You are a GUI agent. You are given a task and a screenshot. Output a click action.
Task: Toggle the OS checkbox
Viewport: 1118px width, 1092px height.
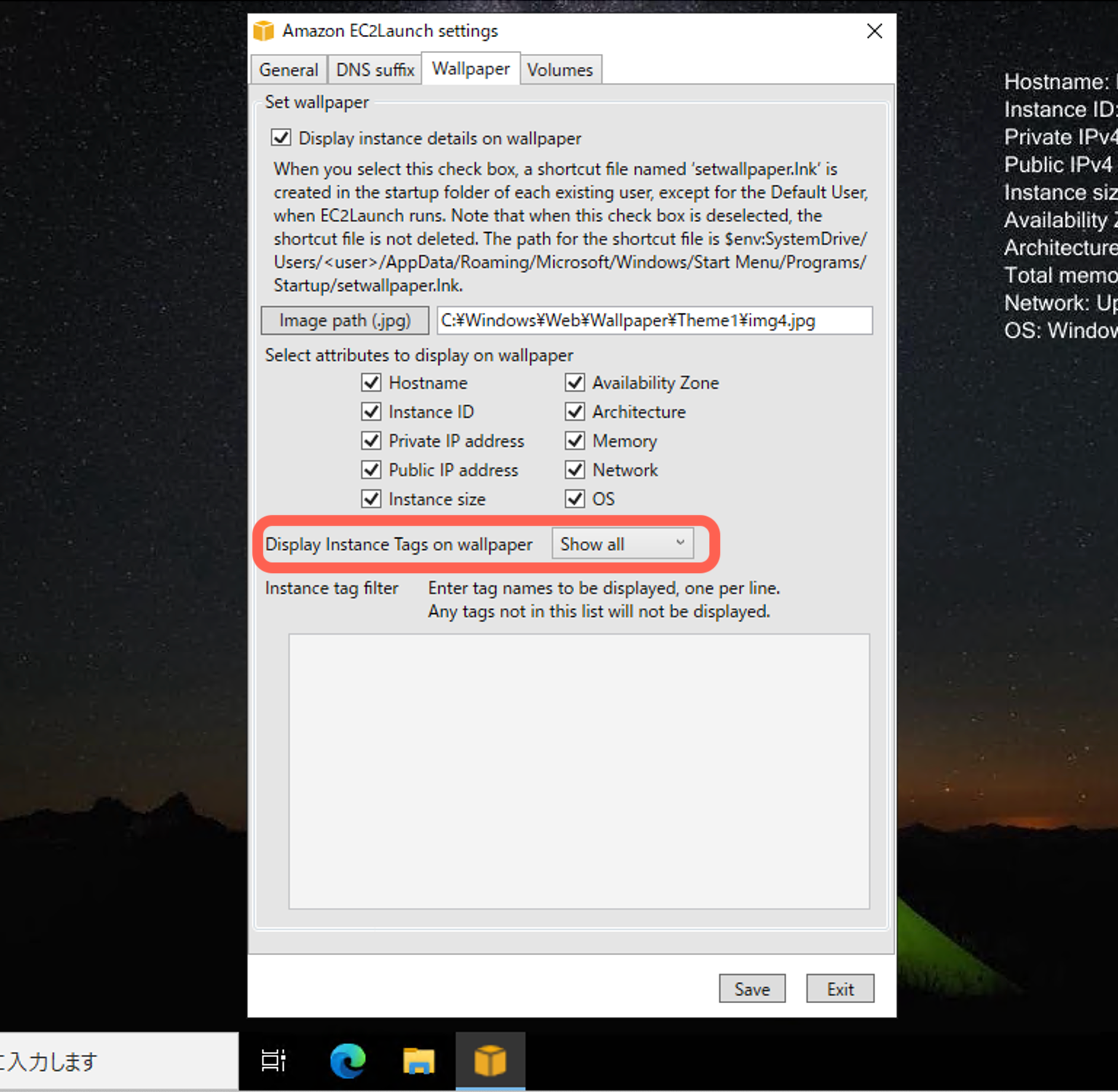coord(575,499)
